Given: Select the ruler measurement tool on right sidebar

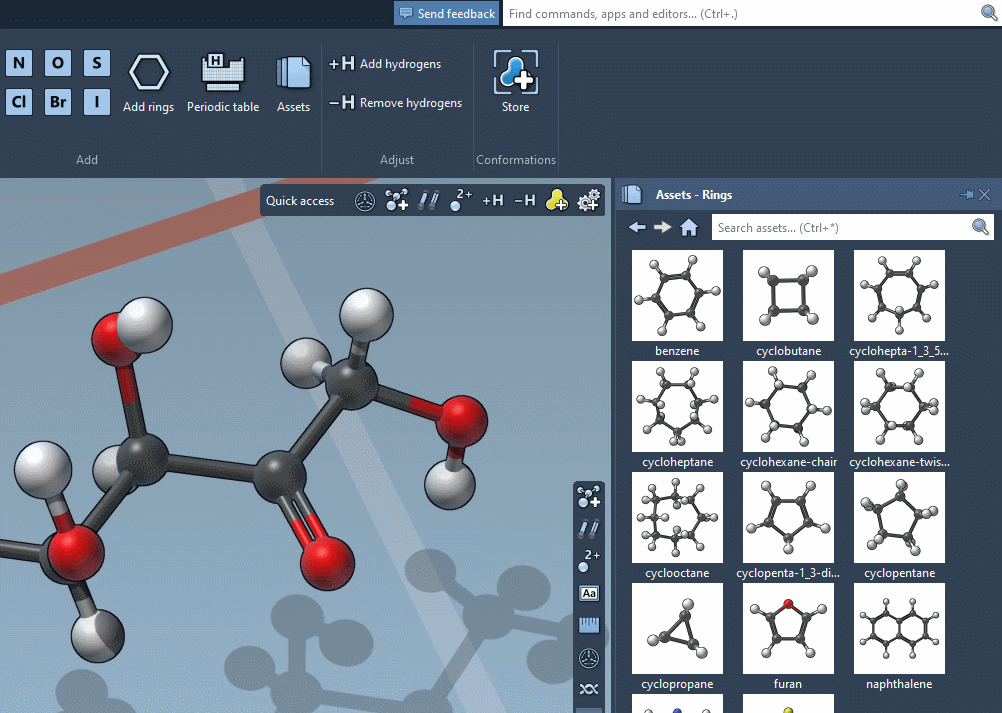Looking at the screenshot, I should pyautogui.click(x=589, y=624).
